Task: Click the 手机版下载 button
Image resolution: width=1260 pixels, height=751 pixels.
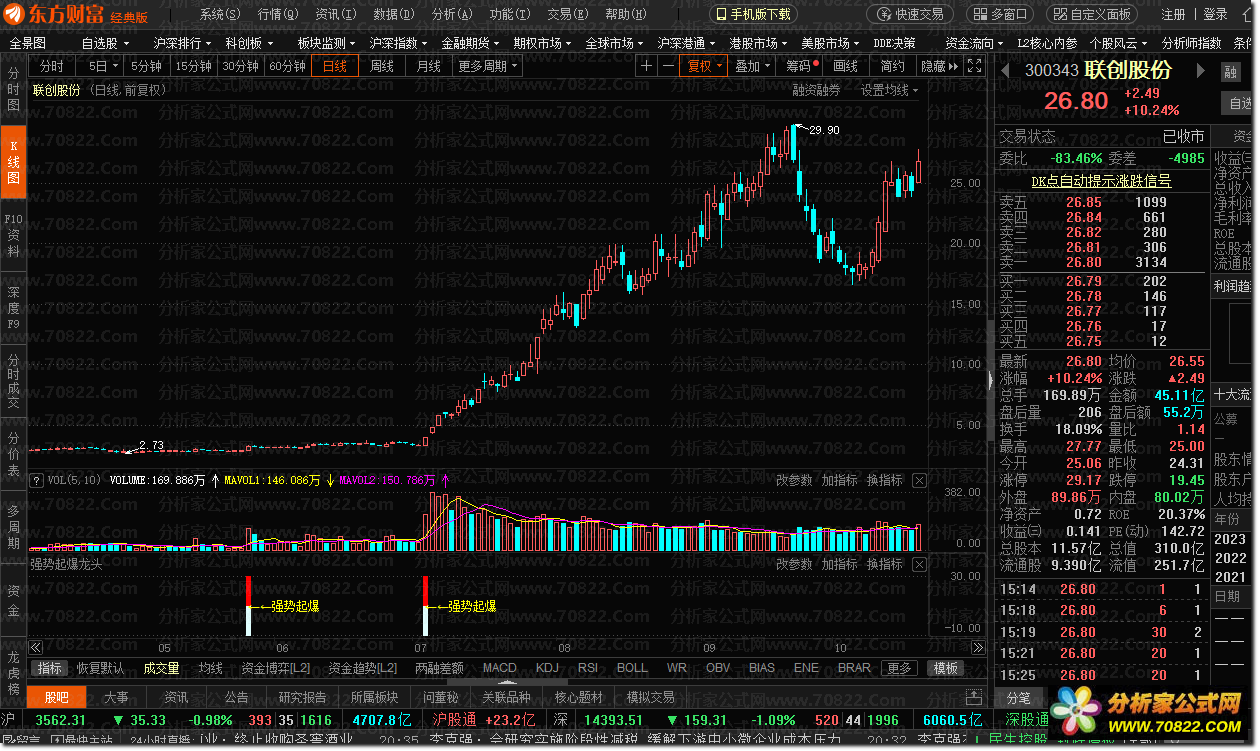Action: tap(754, 14)
